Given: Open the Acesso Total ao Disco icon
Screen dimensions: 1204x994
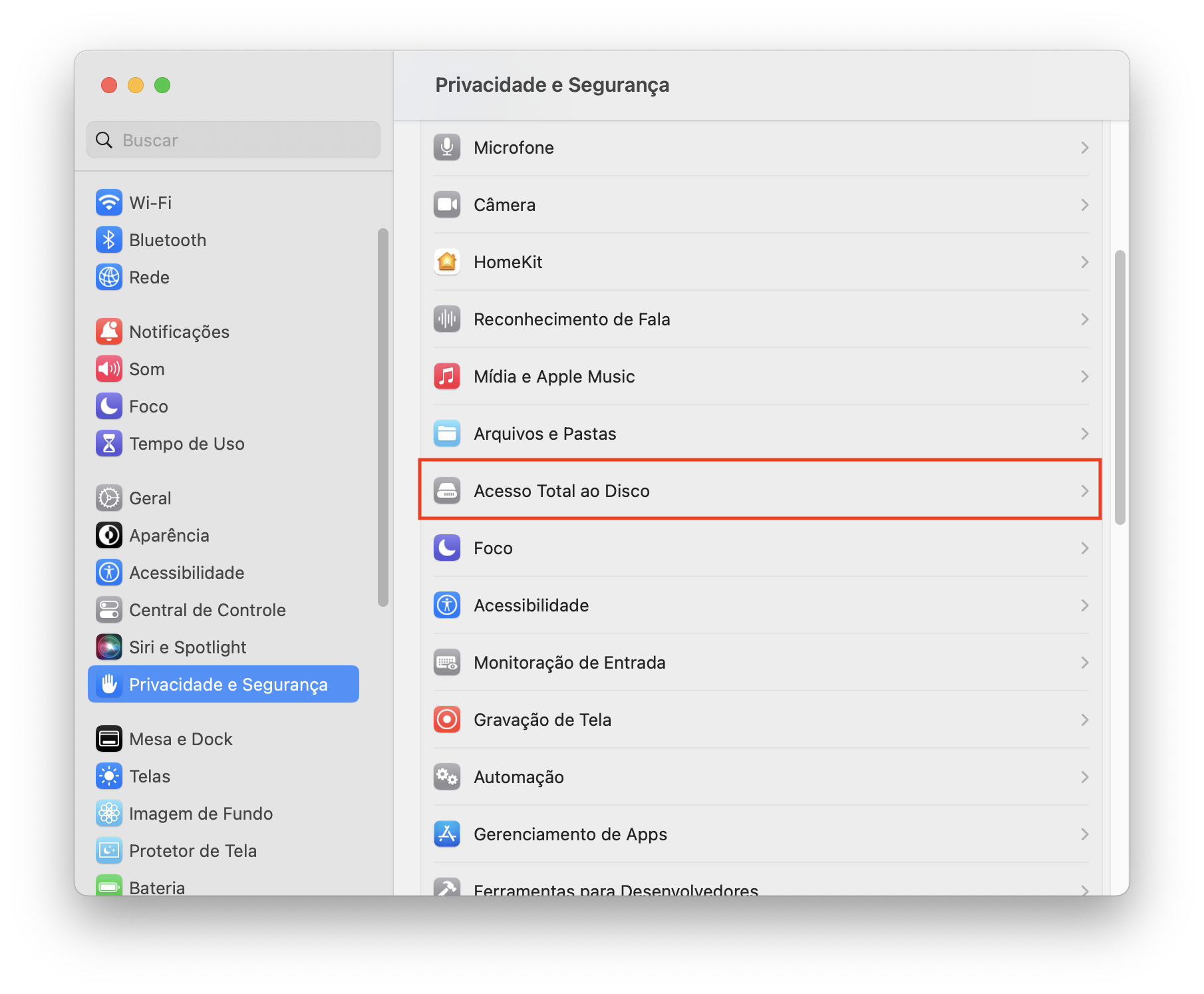Looking at the screenshot, I should coord(447,490).
